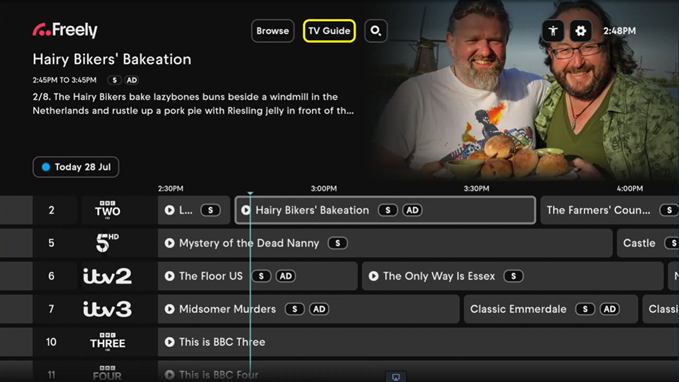Viewport: 679px width, 382px height.
Task: Play icon on Mystery of the Dead Nanny
Action: pyautogui.click(x=169, y=243)
